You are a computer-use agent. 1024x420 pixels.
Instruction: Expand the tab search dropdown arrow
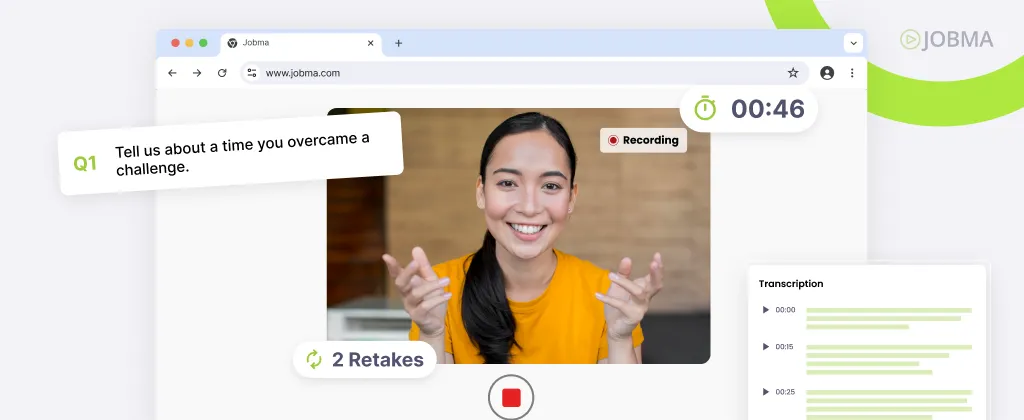click(x=853, y=43)
